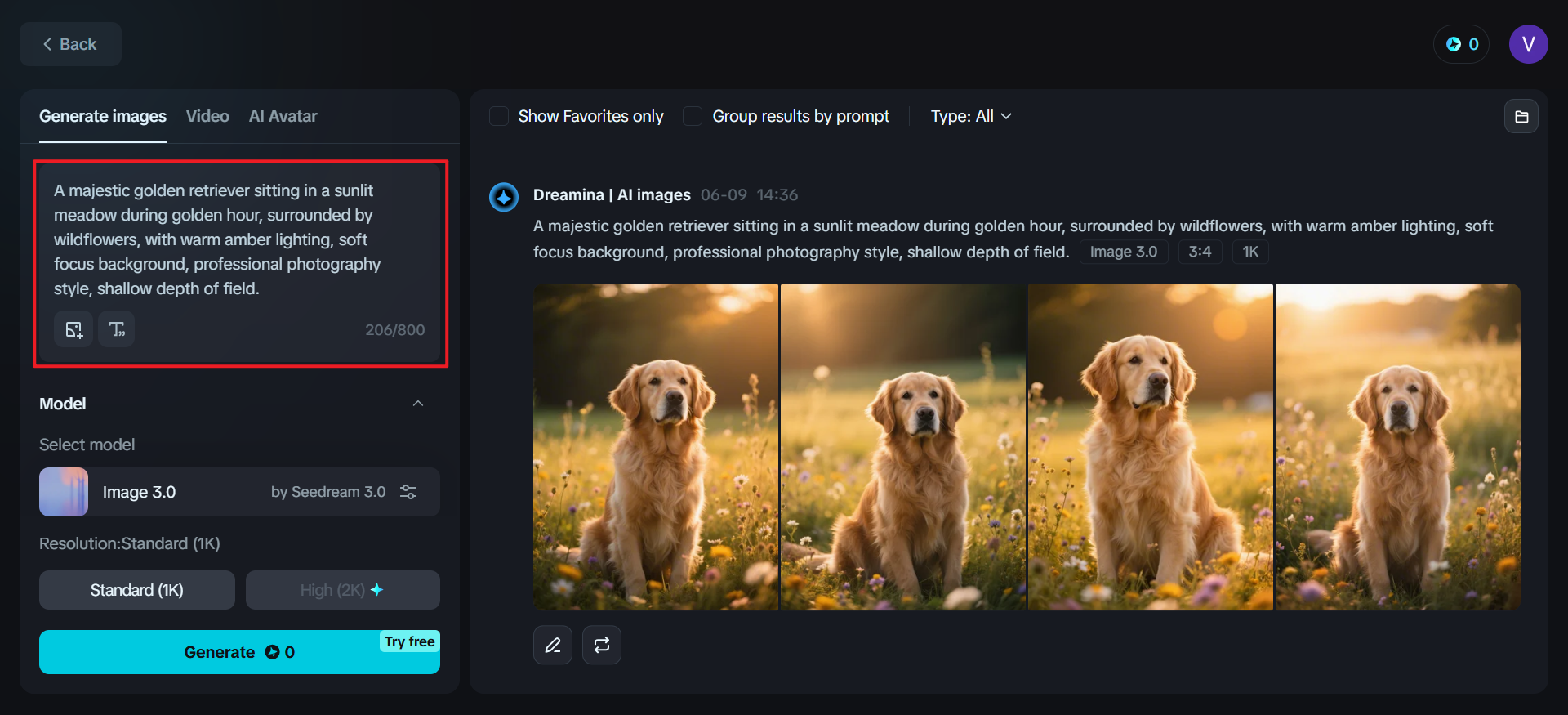Open the fourth golden retriever image
1568x715 pixels.
pyautogui.click(x=1398, y=447)
